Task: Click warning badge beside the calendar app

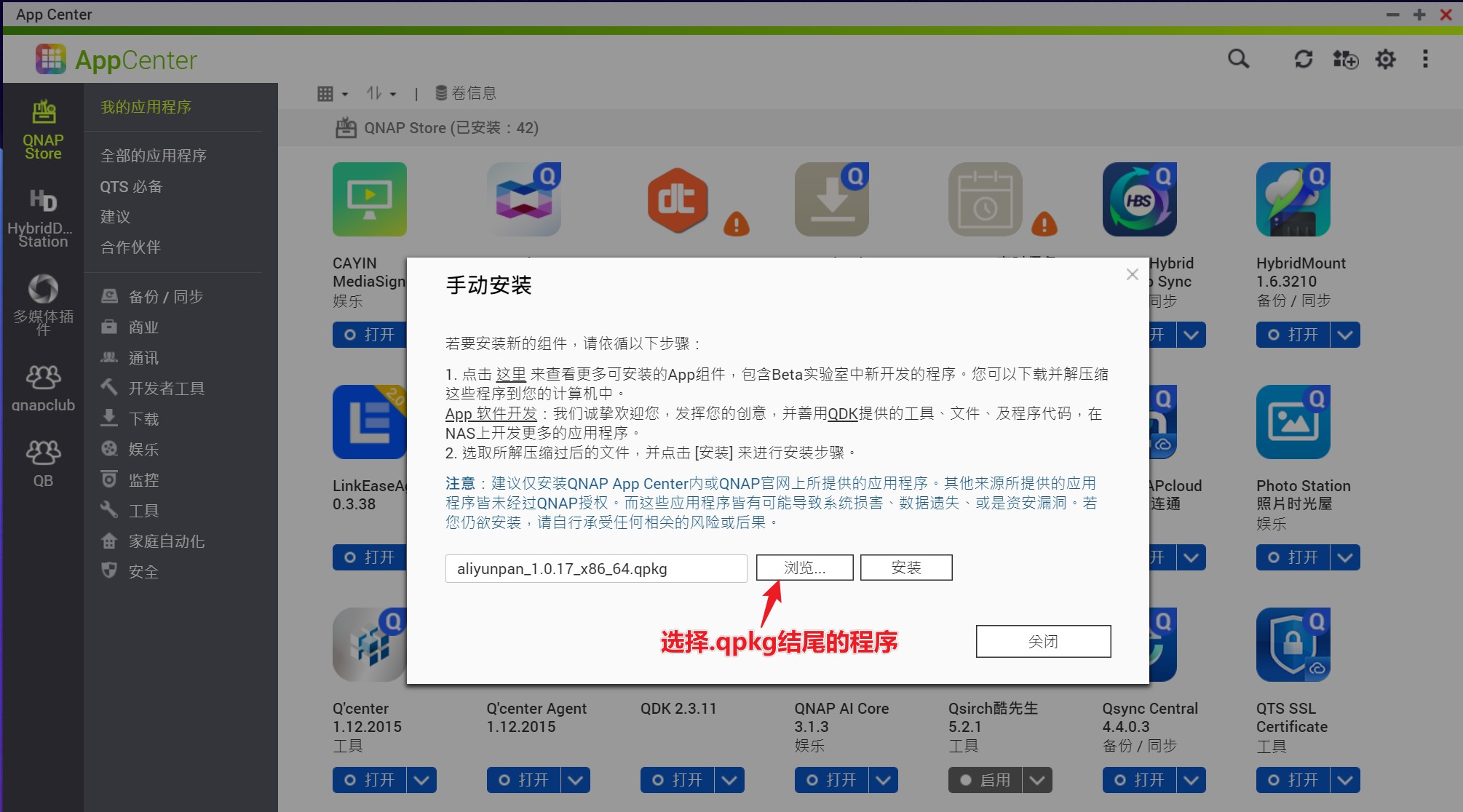Action: click(x=1044, y=224)
